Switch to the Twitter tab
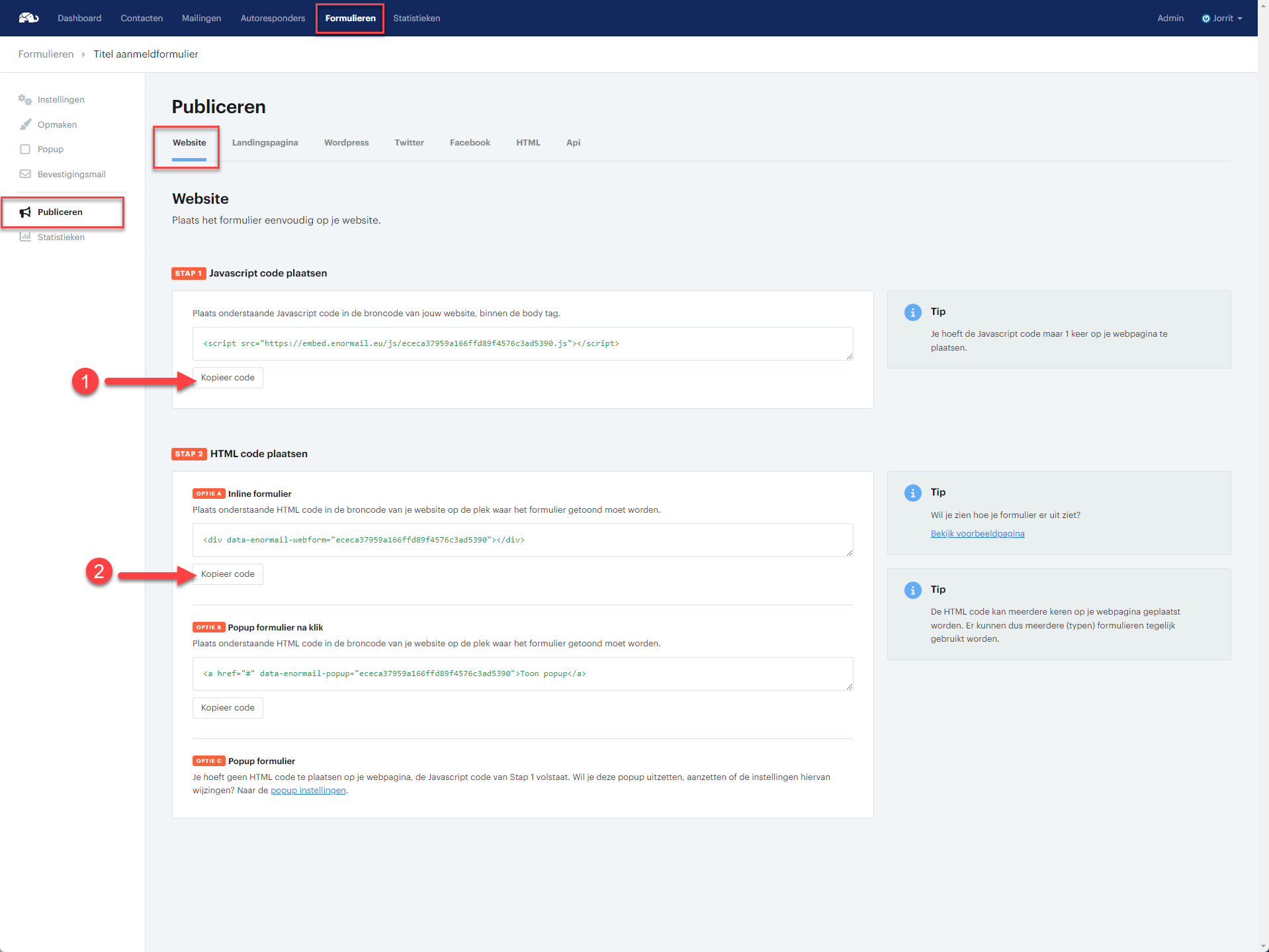The height and width of the screenshot is (952, 1269). pos(409,143)
